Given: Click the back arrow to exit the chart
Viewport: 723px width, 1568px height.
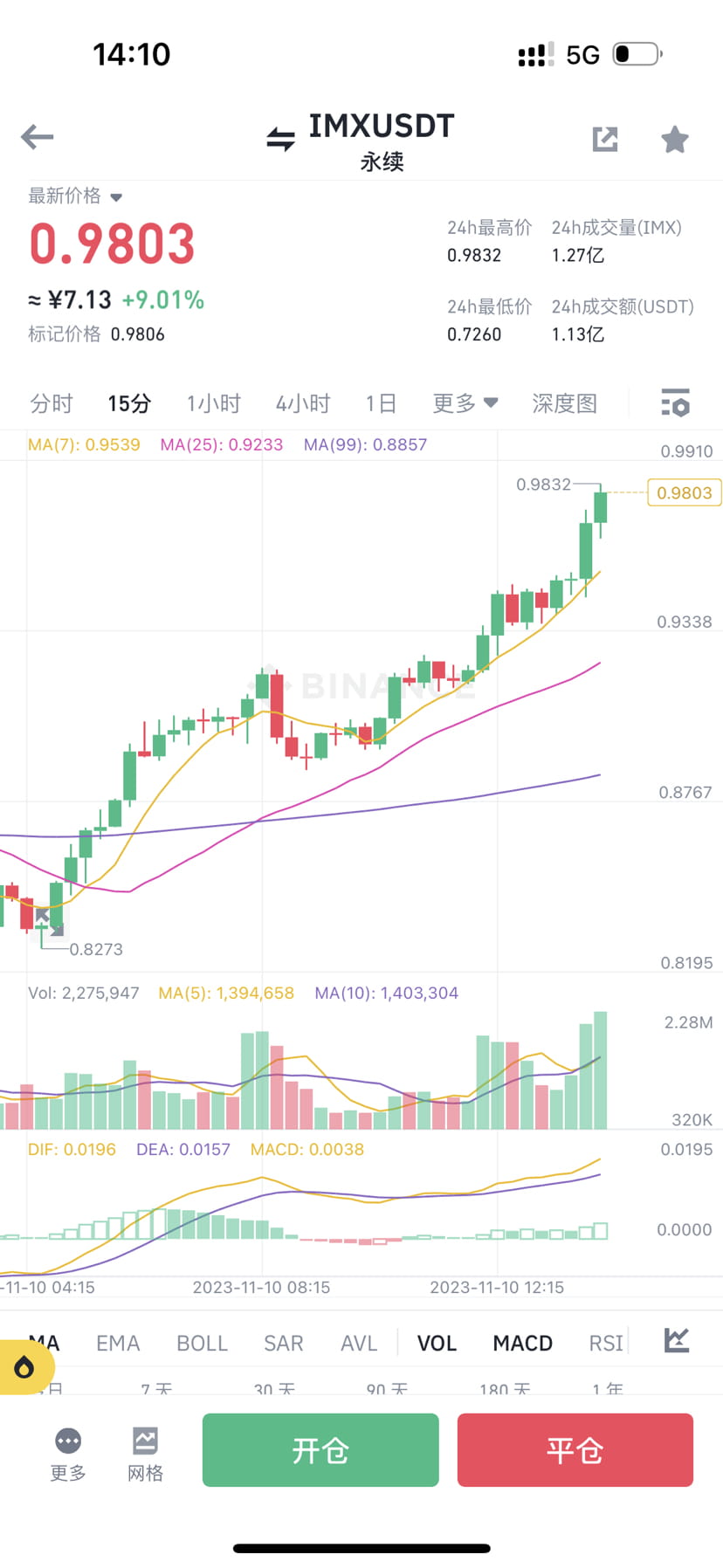Looking at the screenshot, I should point(36,137).
